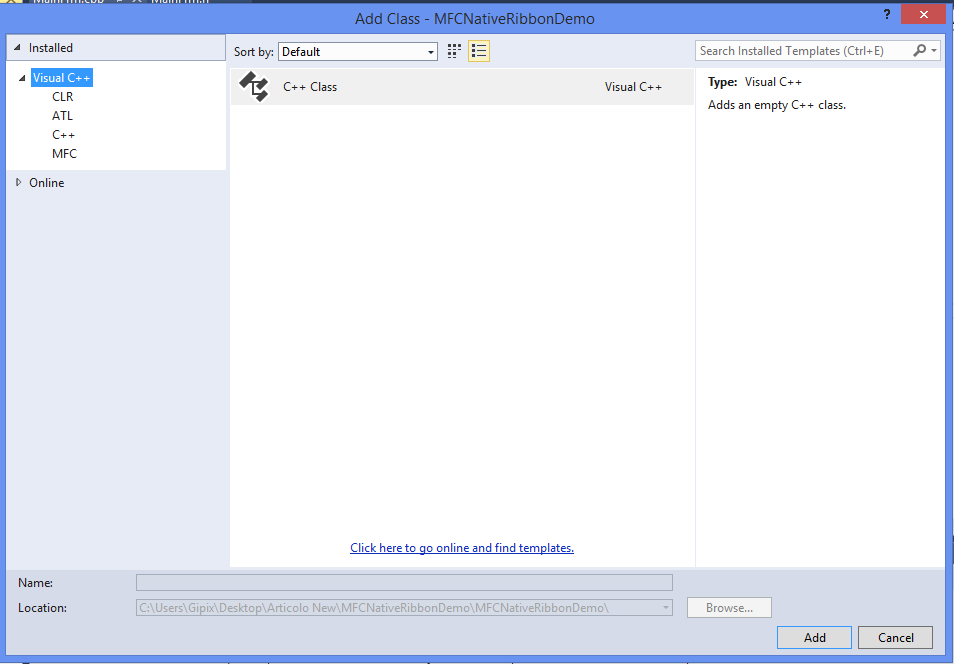Collapse the Installed section
The height and width of the screenshot is (664, 954).
(x=17, y=47)
